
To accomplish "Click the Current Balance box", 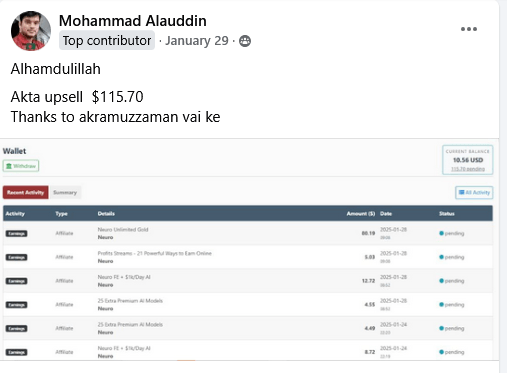I will point(468,160).
